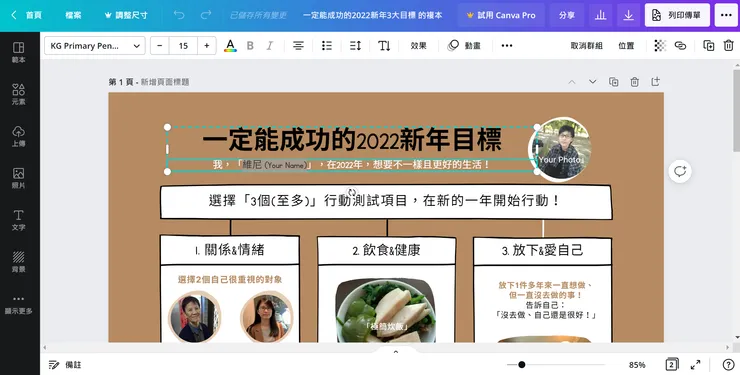This screenshot has height=375, width=740.
Task: Enter fullscreen presentation mode
Action: 696,365
